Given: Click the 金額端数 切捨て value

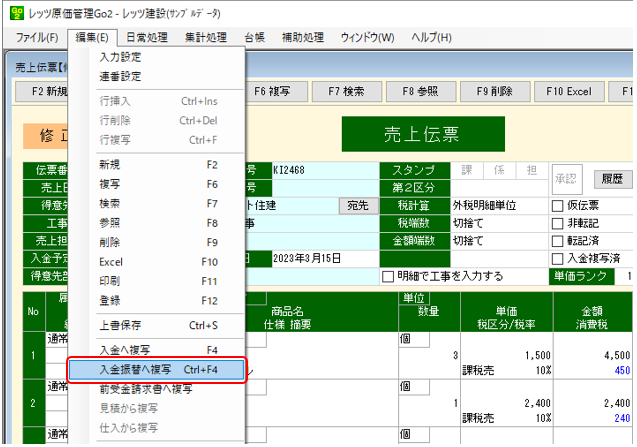Looking at the screenshot, I should (x=499, y=241).
